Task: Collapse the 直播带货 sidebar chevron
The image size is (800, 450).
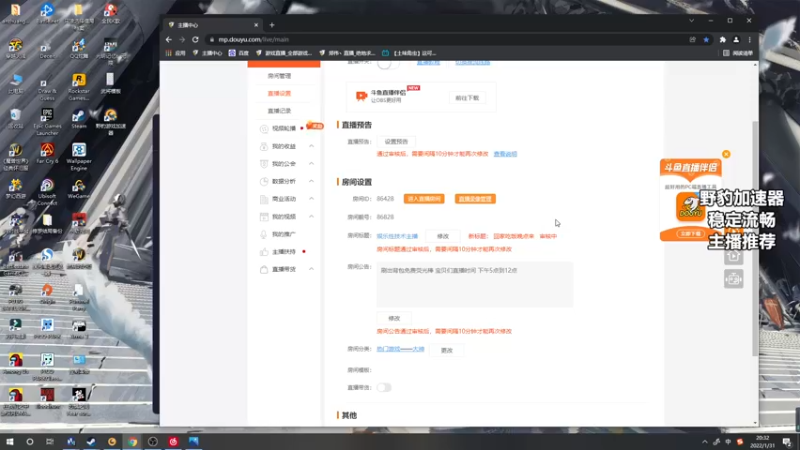Action: click(311, 269)
